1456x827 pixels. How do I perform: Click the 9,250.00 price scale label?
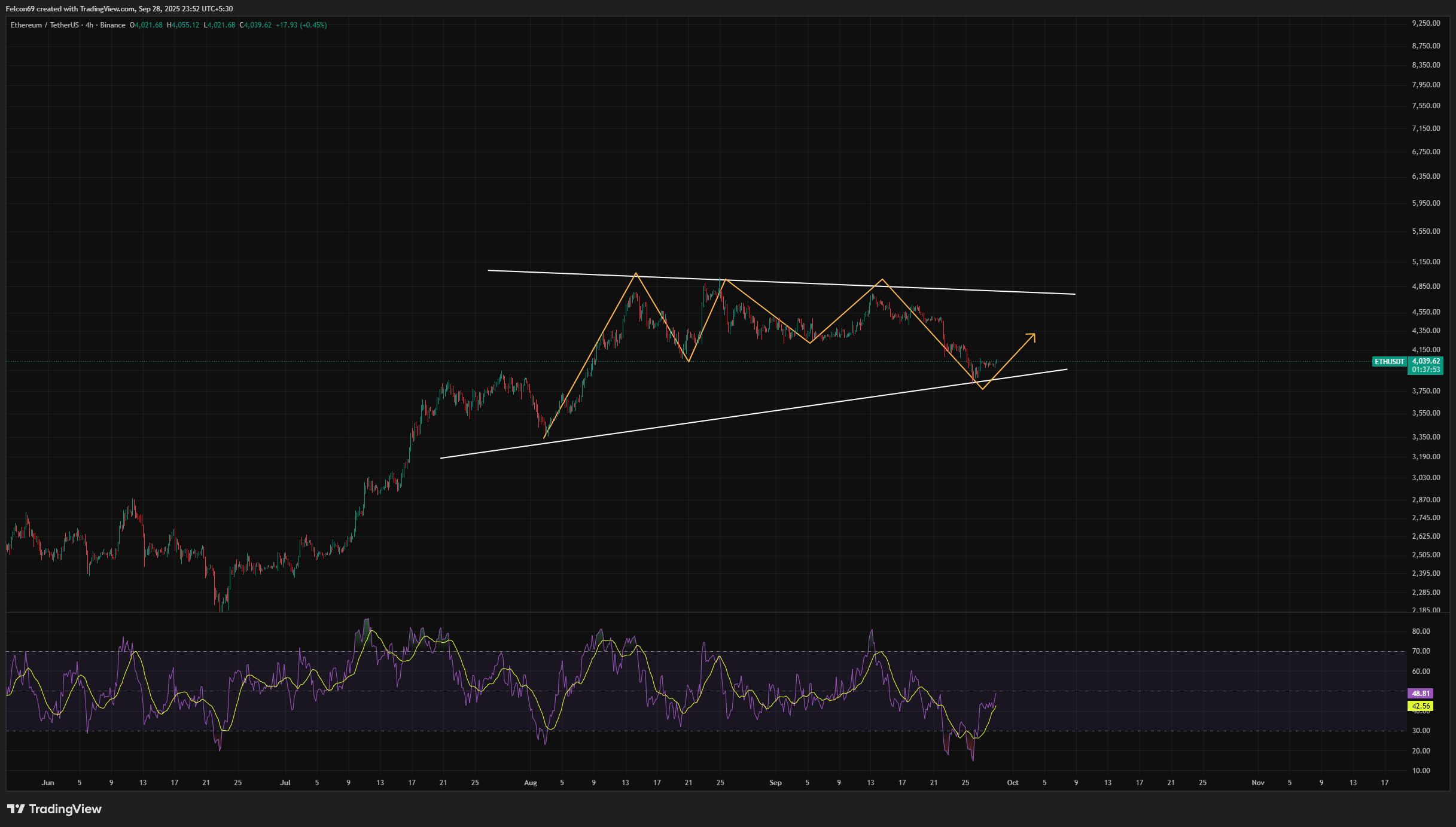(1425, 23)
